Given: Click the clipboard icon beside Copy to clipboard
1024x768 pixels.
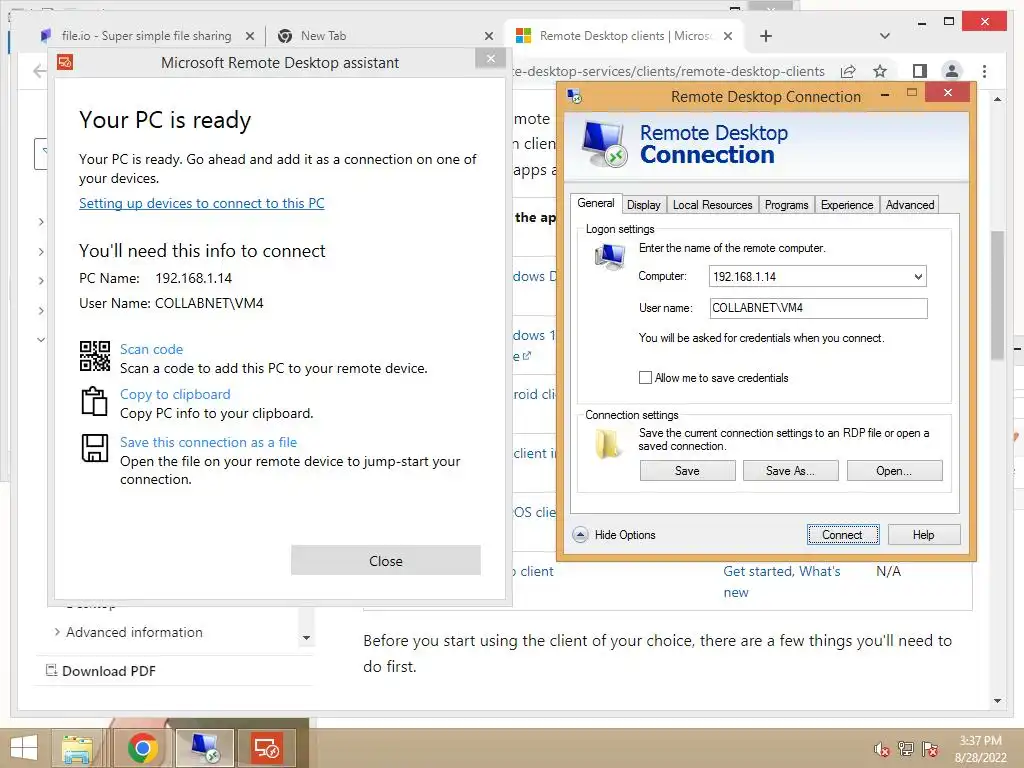Looking at the screenshot, I should 94,401.
